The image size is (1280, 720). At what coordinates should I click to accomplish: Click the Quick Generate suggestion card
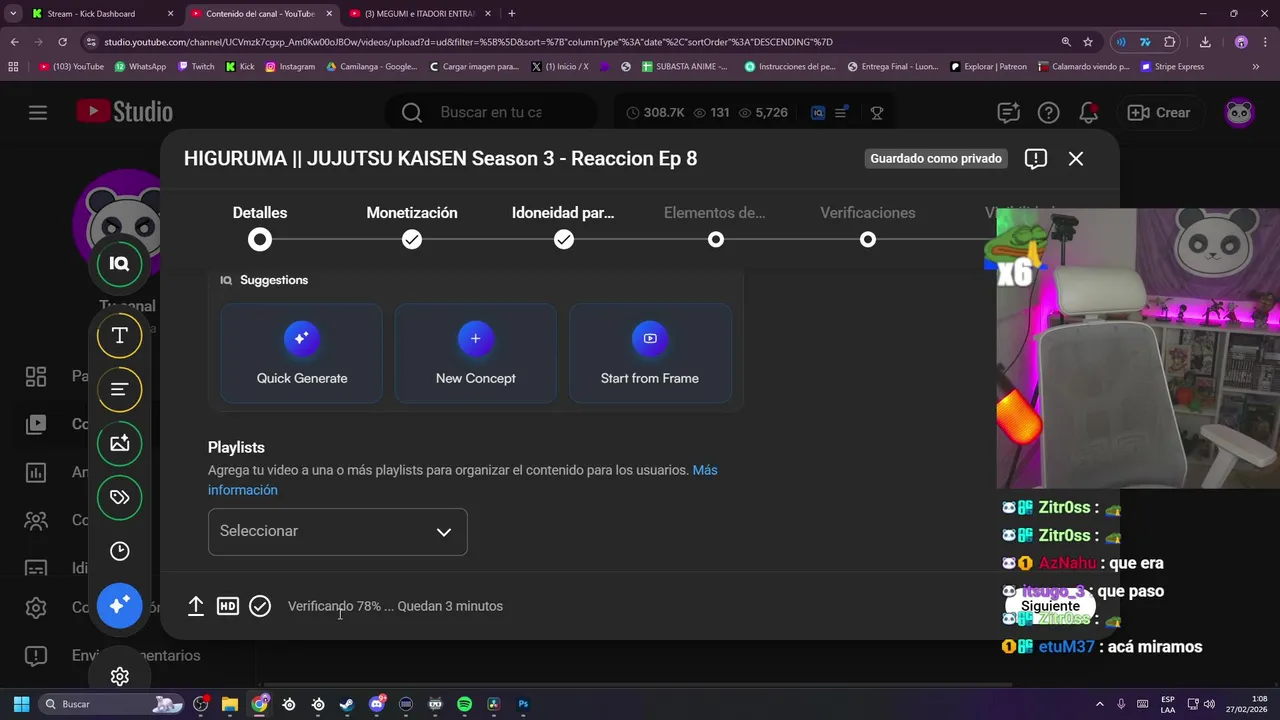(301, 353)
